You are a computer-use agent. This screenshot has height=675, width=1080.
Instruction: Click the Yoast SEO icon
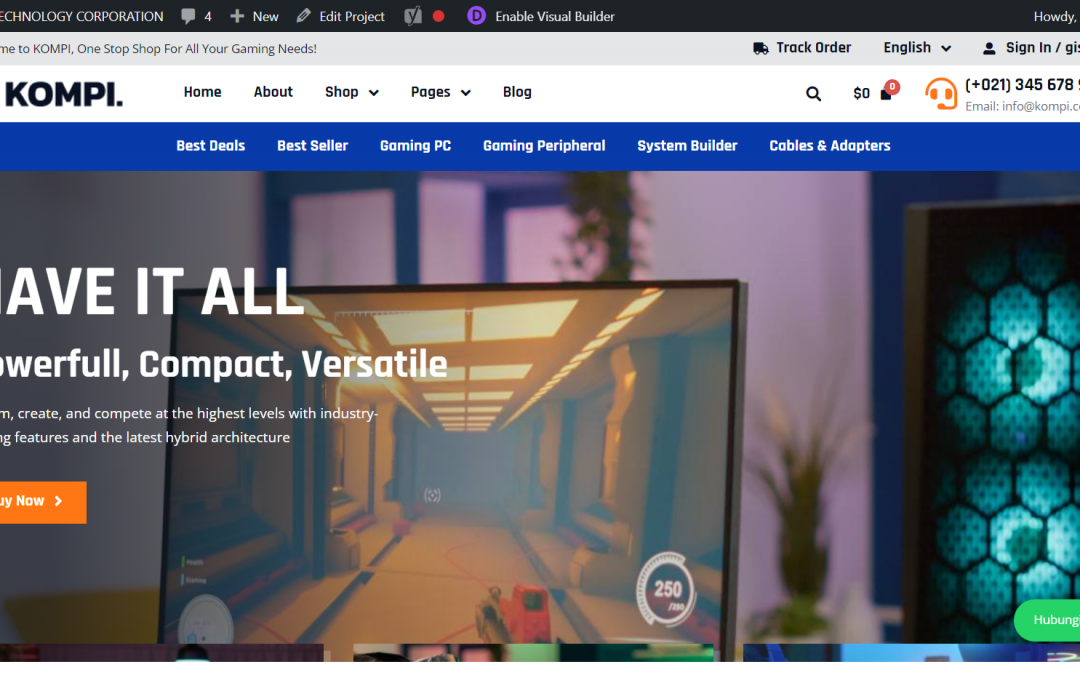(413, 16)
